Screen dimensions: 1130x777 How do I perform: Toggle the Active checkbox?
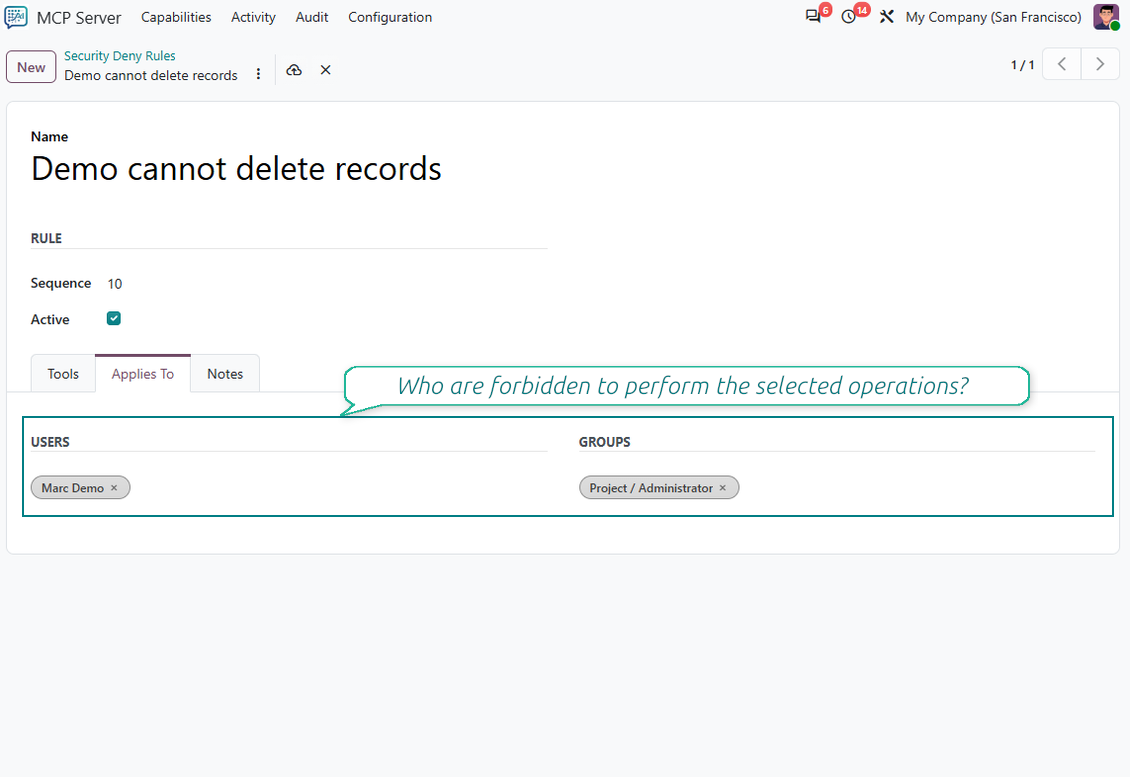114,319
